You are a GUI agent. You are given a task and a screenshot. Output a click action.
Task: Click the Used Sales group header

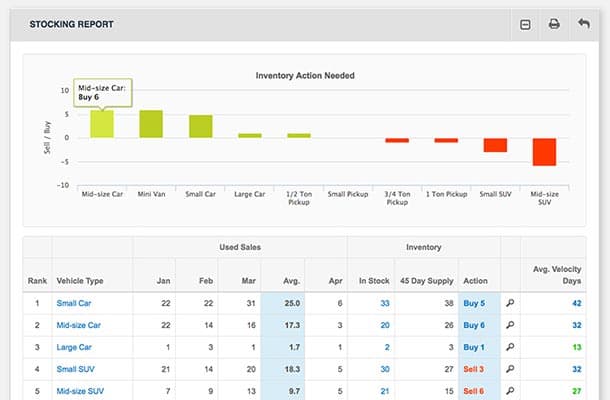(x=240, y=247)
